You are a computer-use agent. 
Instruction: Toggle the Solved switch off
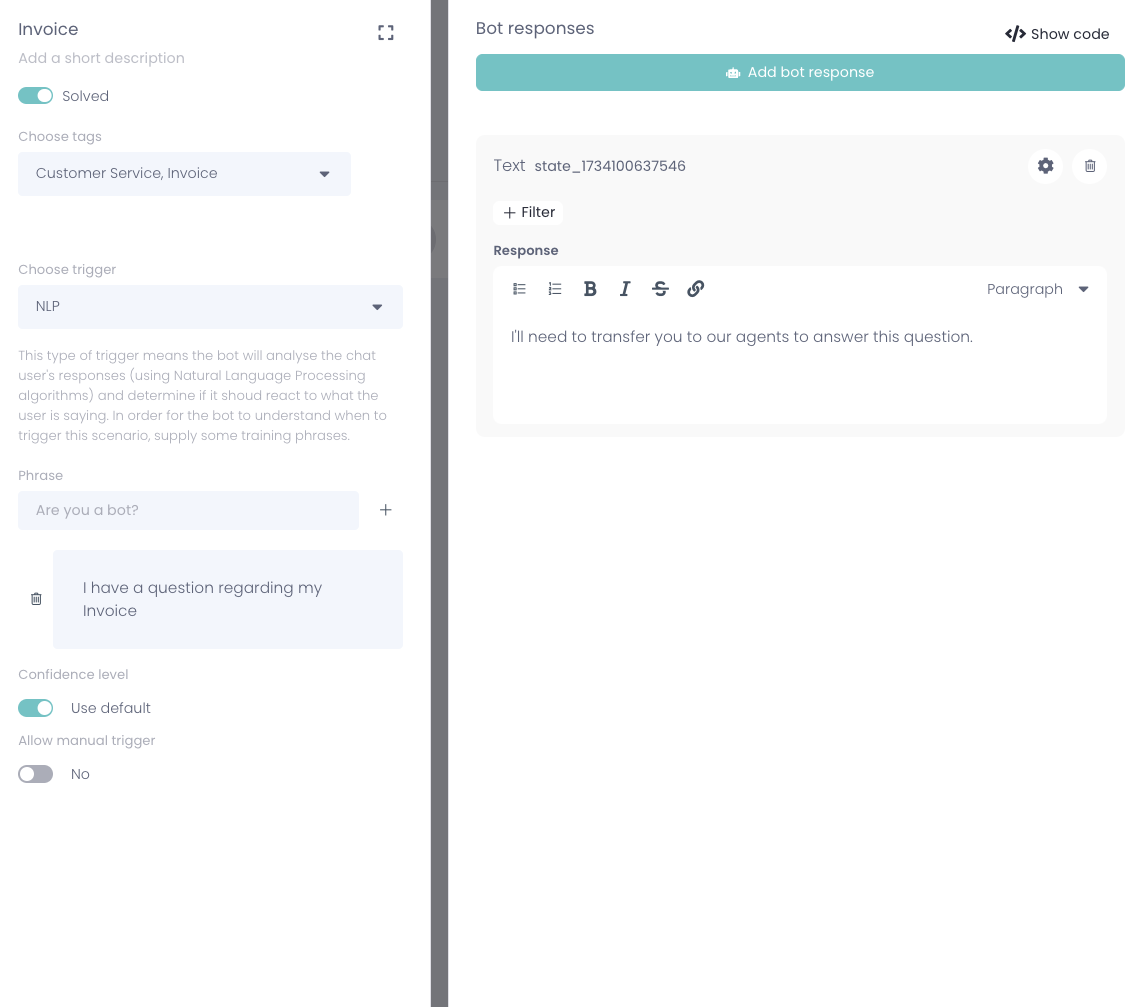[36, 96]
